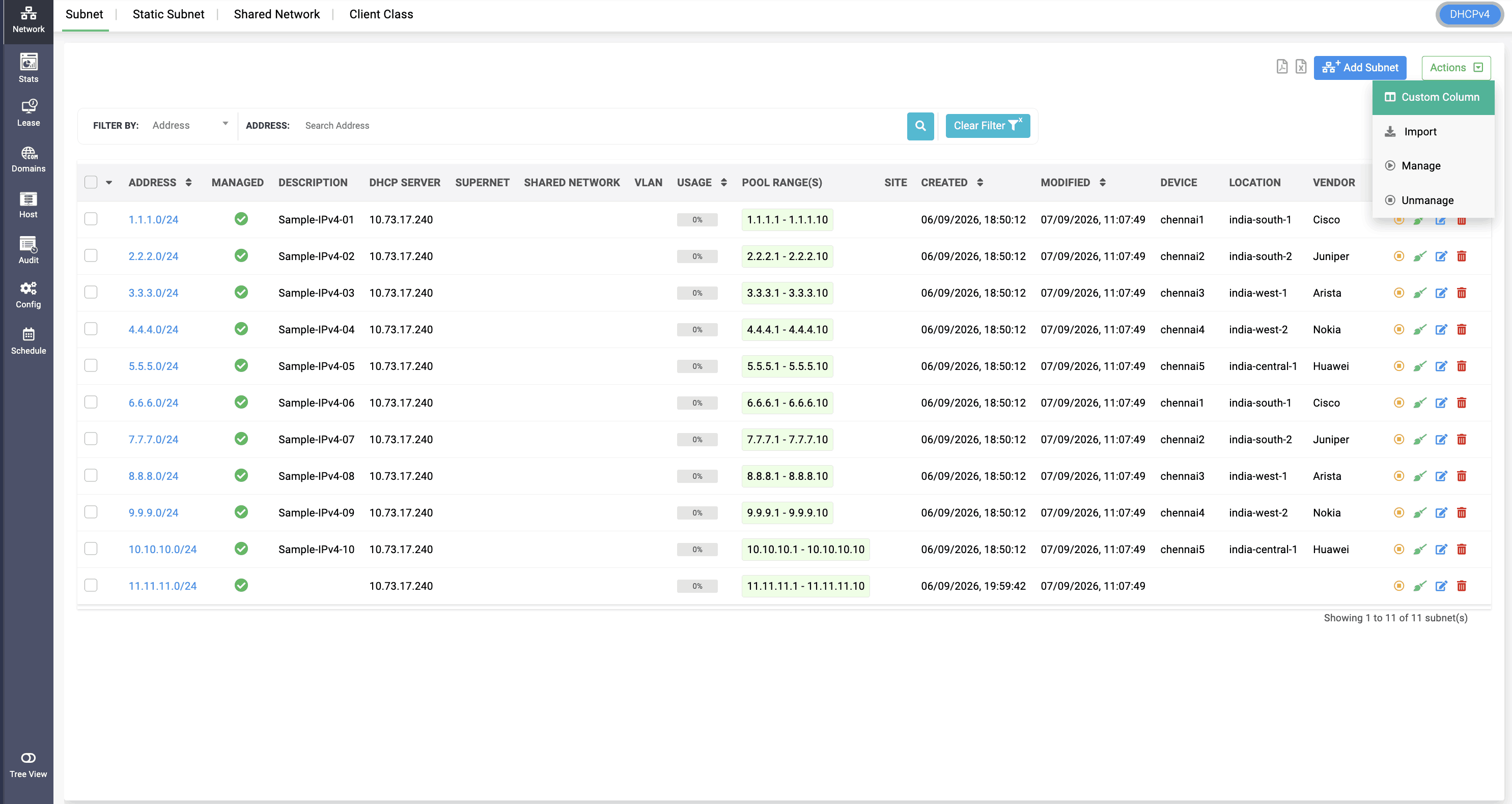Toggle the Tree View switch

[28, 758]
